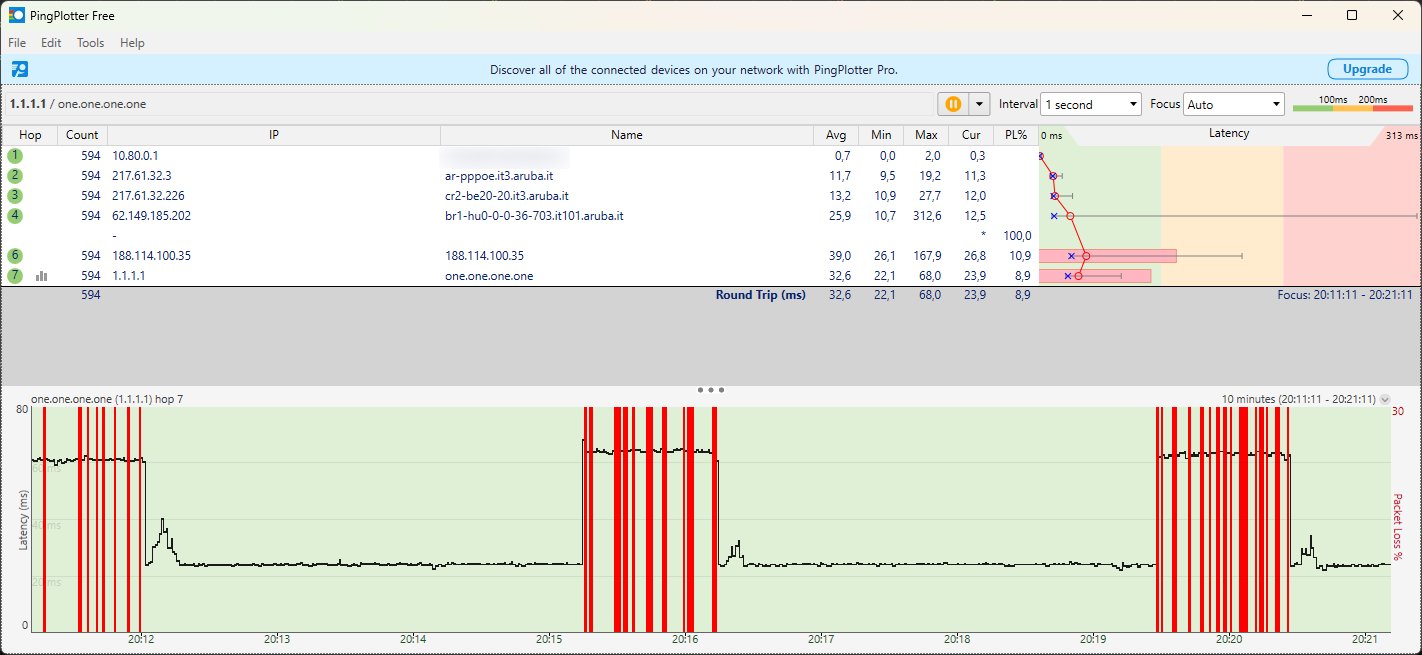Select the green hop 4 circle
The image size is (1422, 655).
click(15, 215)
